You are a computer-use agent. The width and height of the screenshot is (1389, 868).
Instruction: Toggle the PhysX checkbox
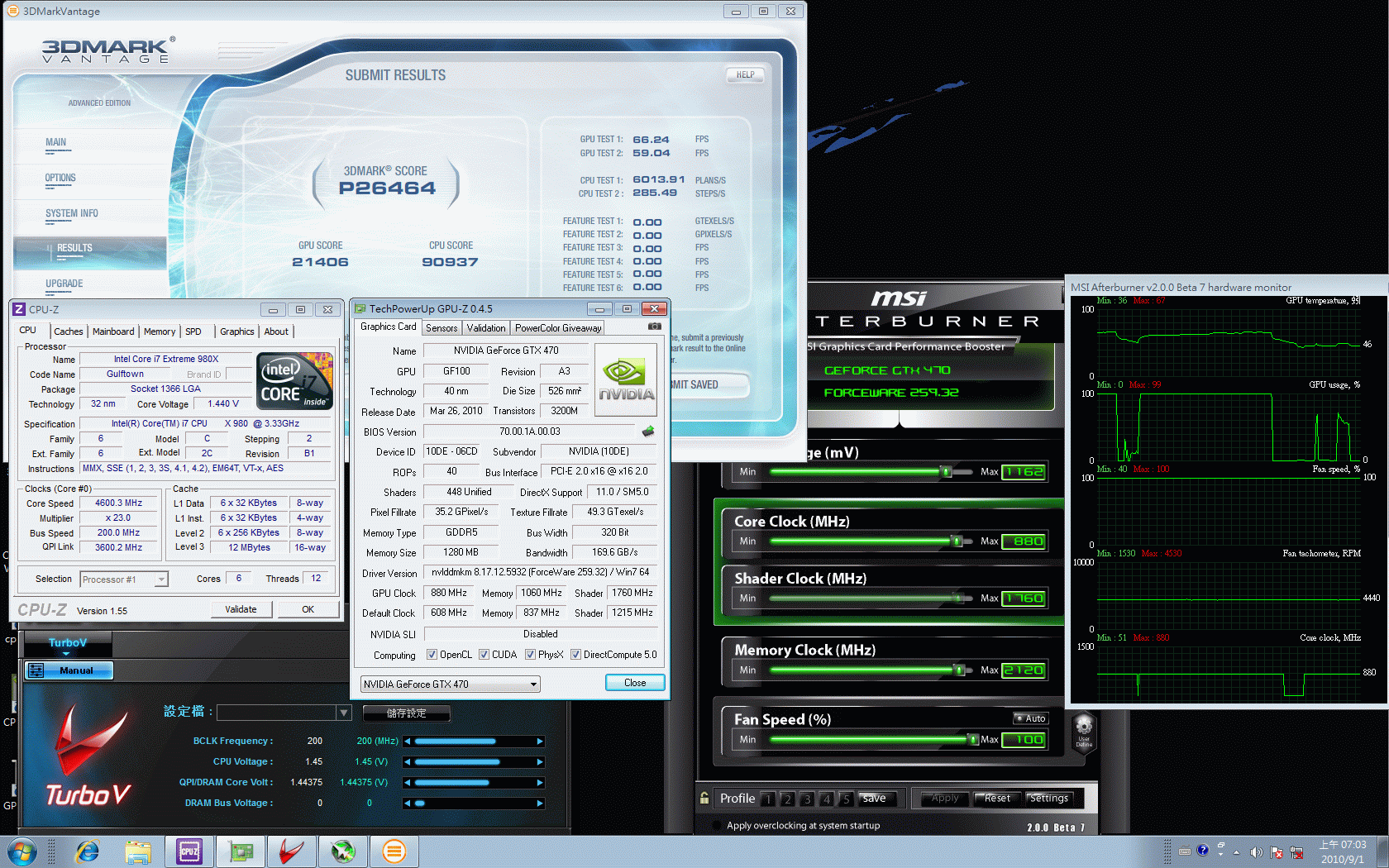530,655
